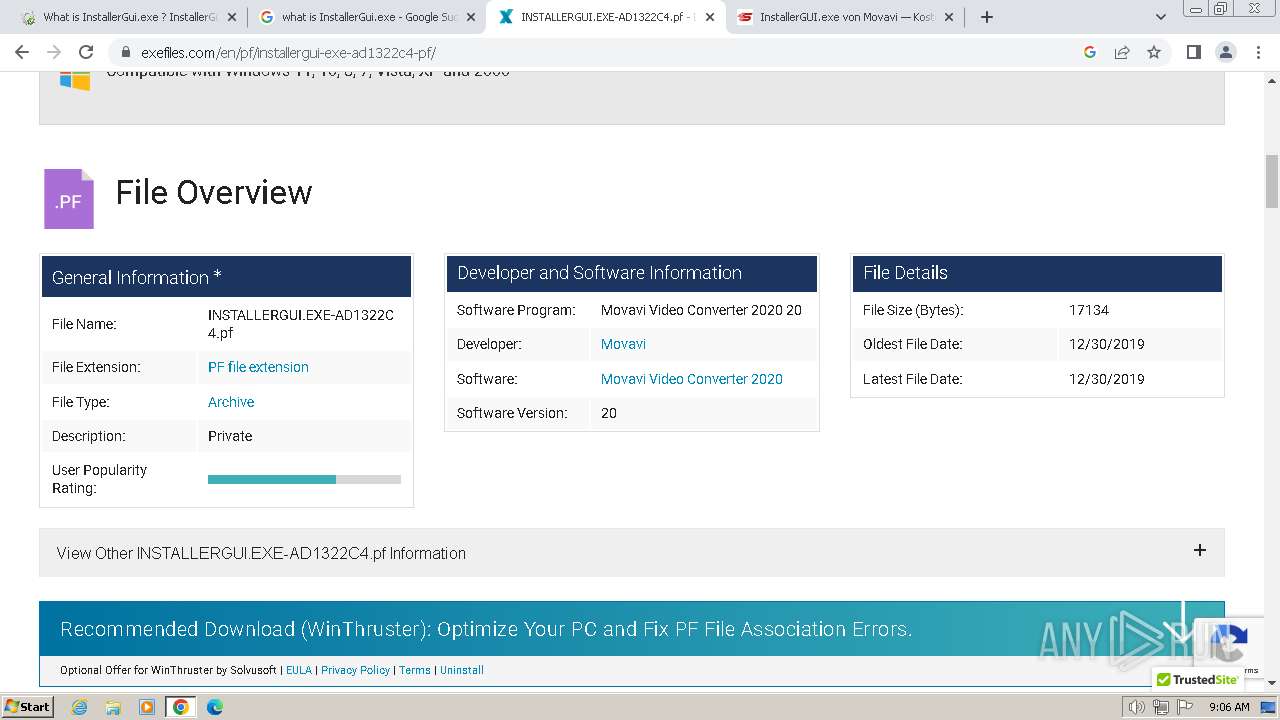
Task: Open Action Center flag icon
Action: tap(1185, 707)
